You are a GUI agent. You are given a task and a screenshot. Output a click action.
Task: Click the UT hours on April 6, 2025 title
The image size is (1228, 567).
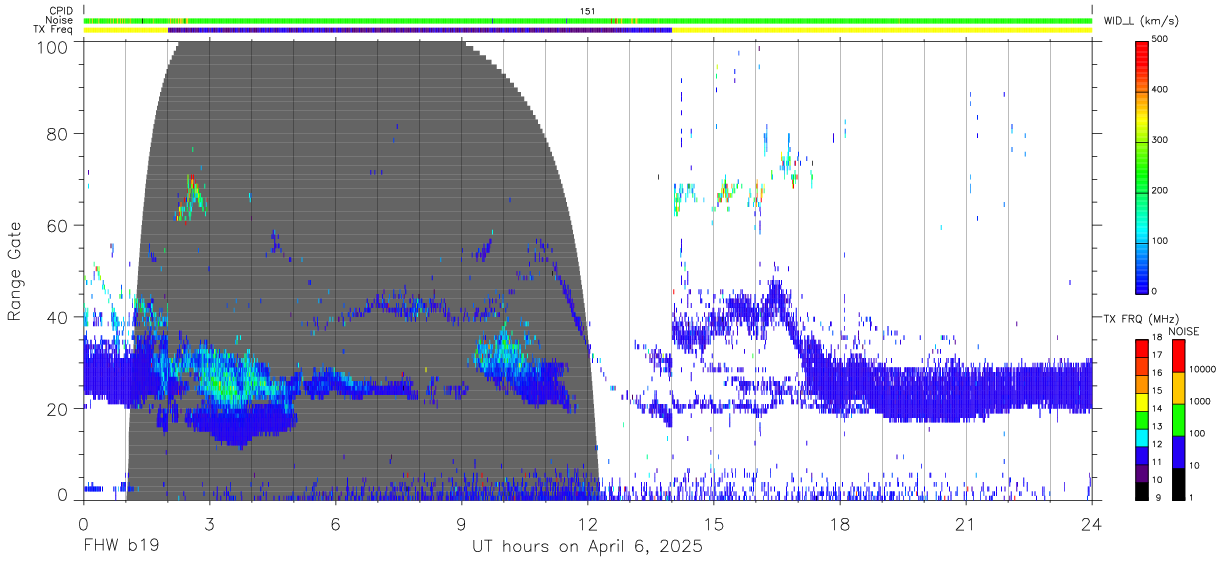(x=587, y=547)
